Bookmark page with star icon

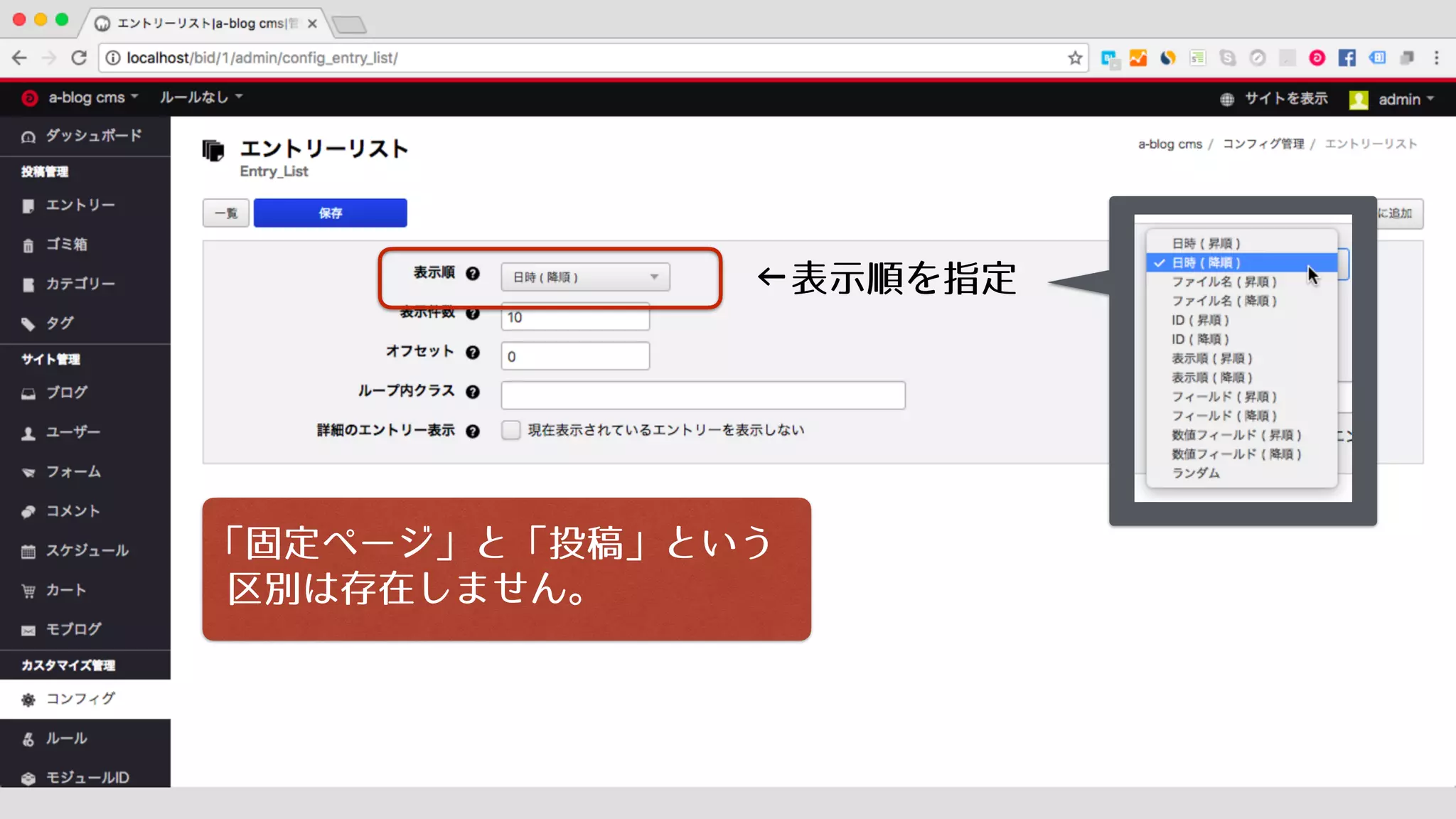[1074, 58]
